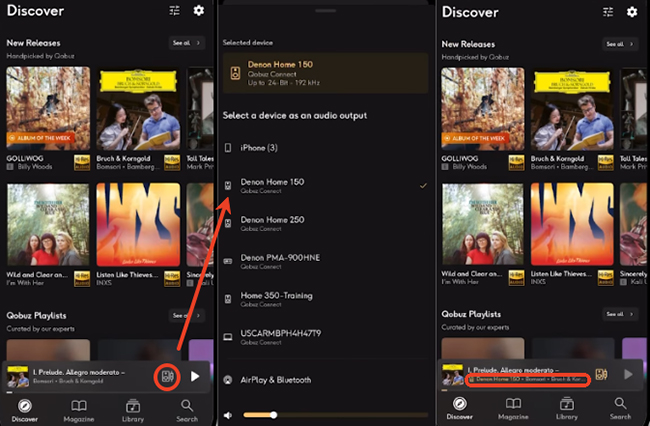This screenshot has height=426, width=650.
Task: Tap Hi-Res badge beside Wild and Clear, right screen
Action: [x=516, y=278]
